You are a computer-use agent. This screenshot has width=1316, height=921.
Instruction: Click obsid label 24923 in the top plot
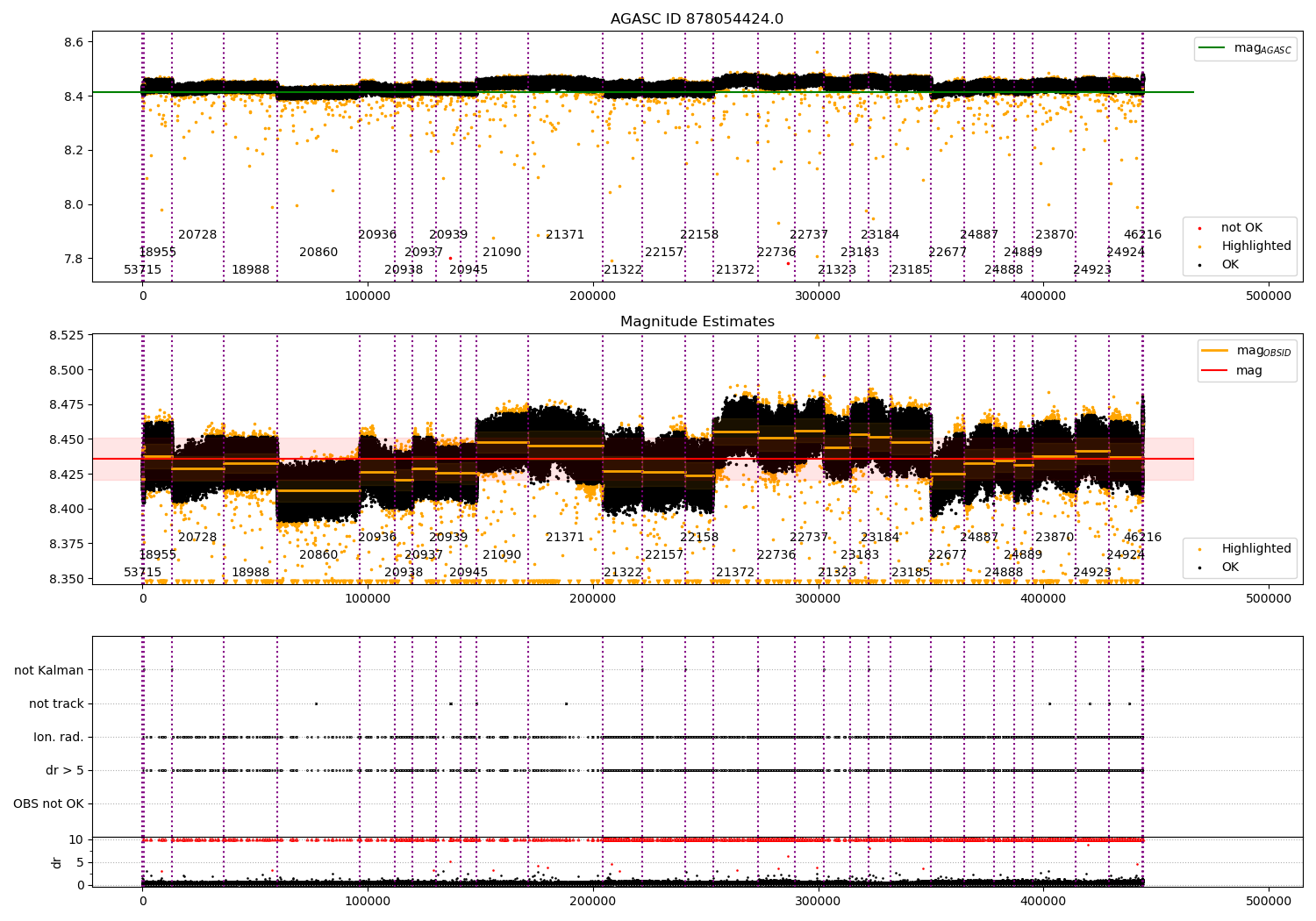[1092, 269]
